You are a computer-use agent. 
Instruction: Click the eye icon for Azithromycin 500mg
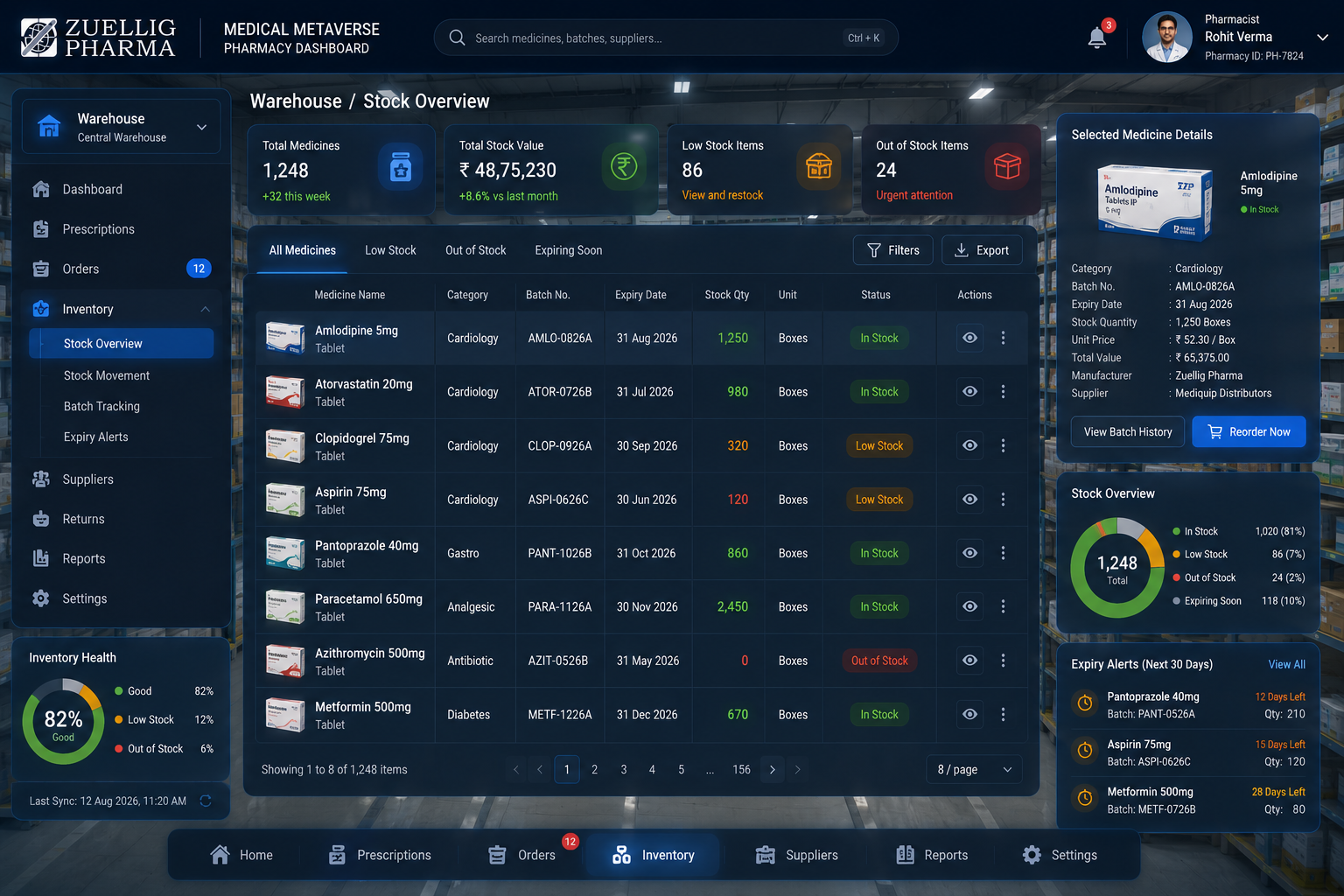[969, 661]
